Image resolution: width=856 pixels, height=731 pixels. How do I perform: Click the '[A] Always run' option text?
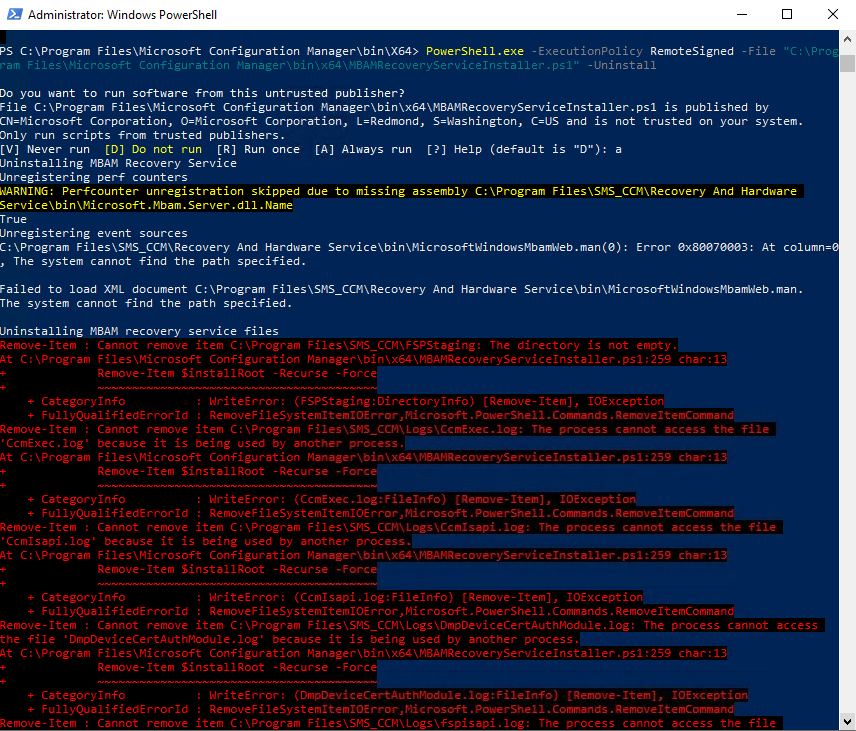pyautogui.click(x=363, y=150)
